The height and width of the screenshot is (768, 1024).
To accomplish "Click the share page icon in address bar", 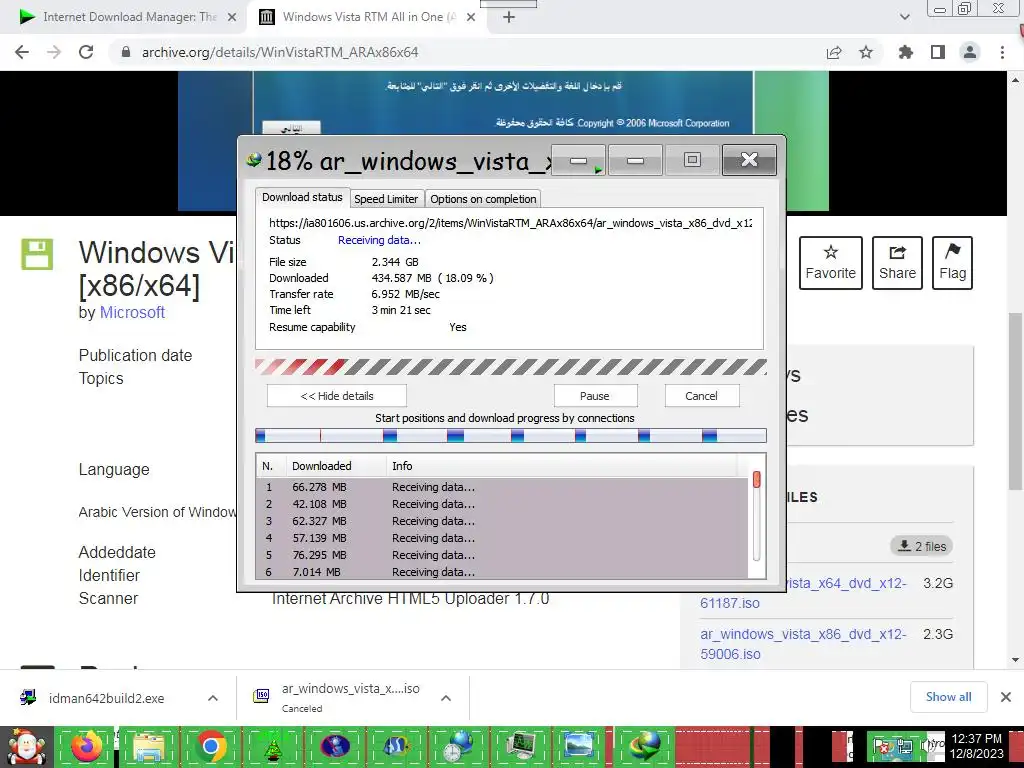I will click(834, 52).
